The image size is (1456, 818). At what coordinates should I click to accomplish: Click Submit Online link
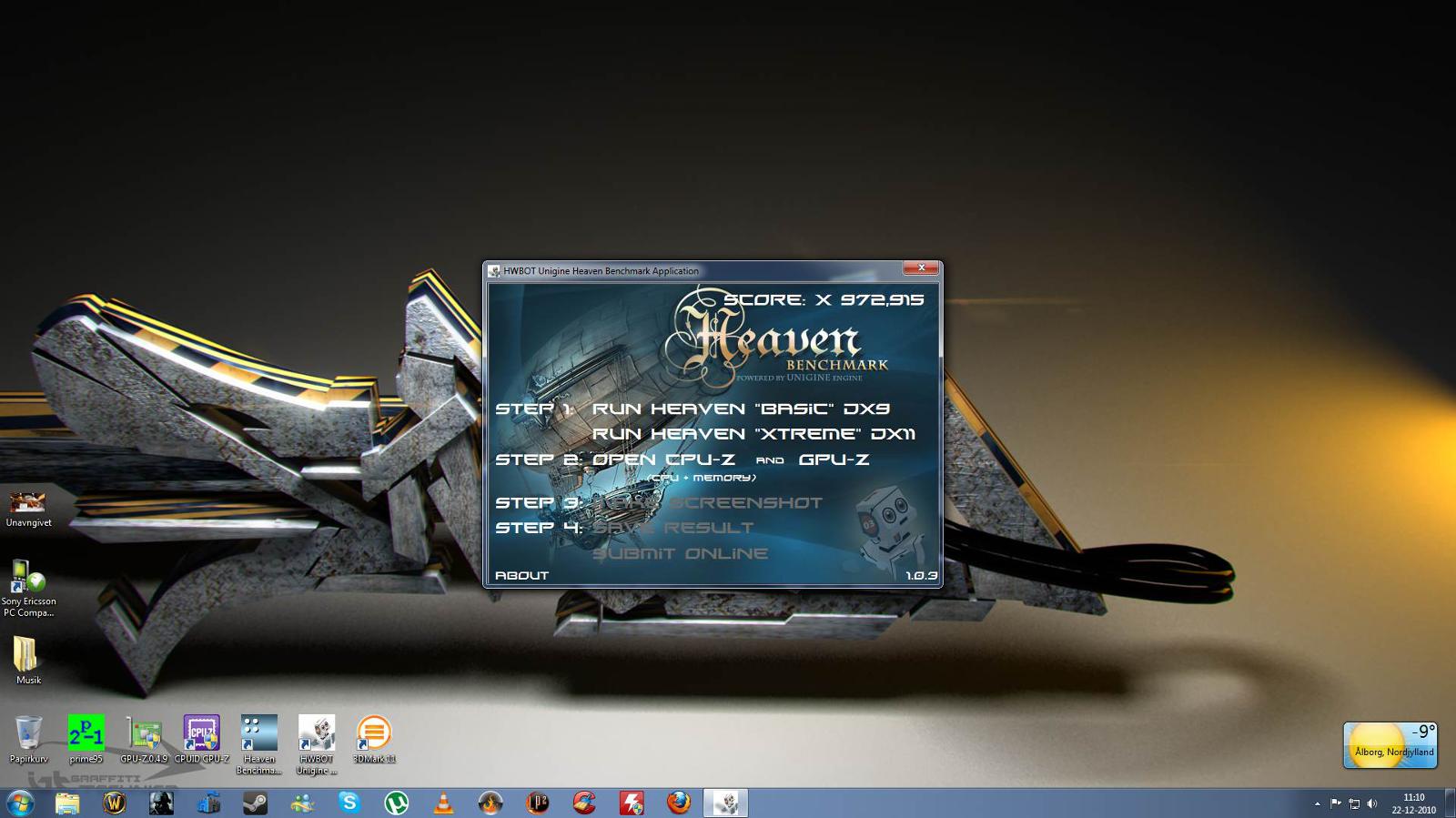pos(680,553)
